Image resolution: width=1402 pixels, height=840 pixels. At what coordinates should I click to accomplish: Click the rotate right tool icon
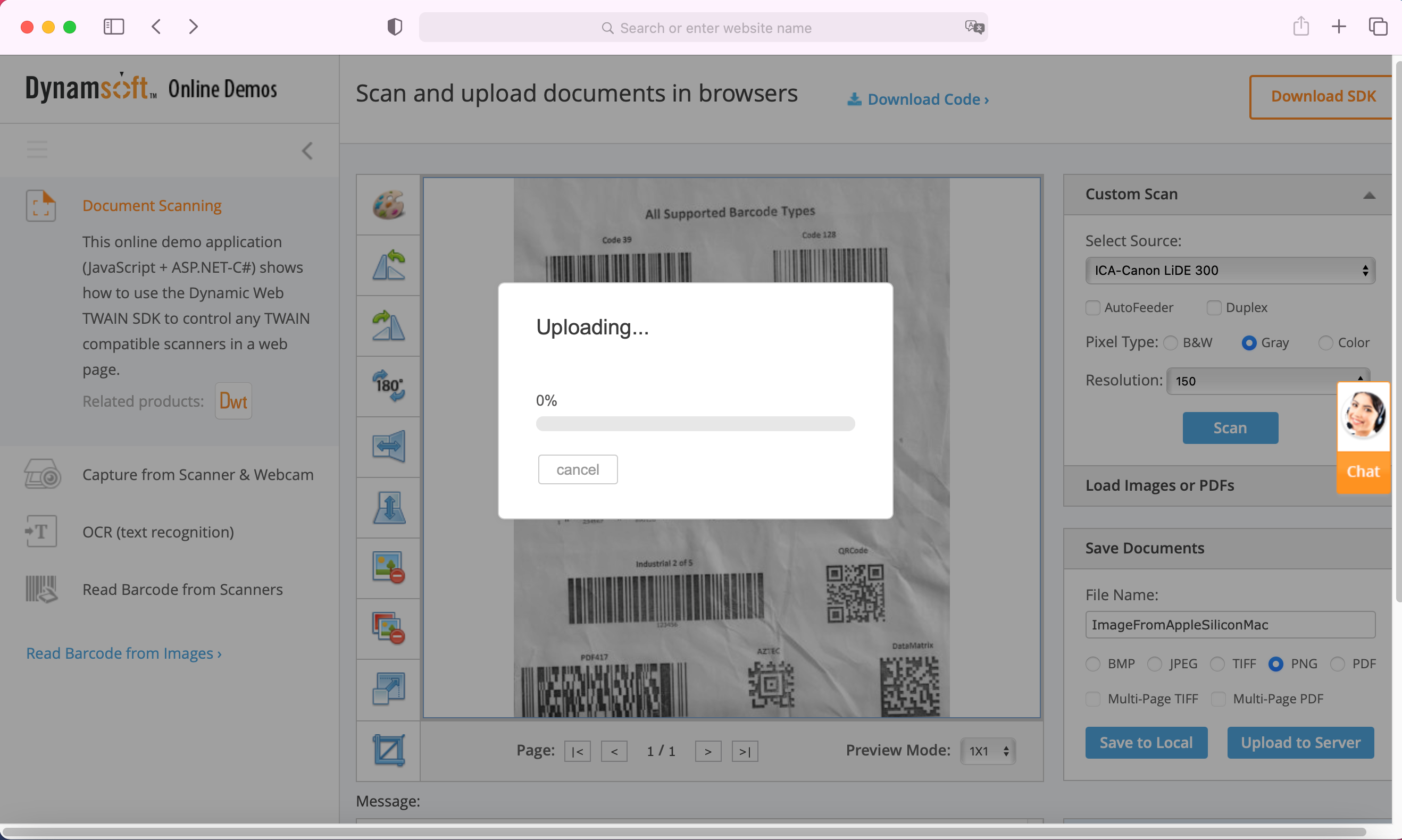[388, 326]
